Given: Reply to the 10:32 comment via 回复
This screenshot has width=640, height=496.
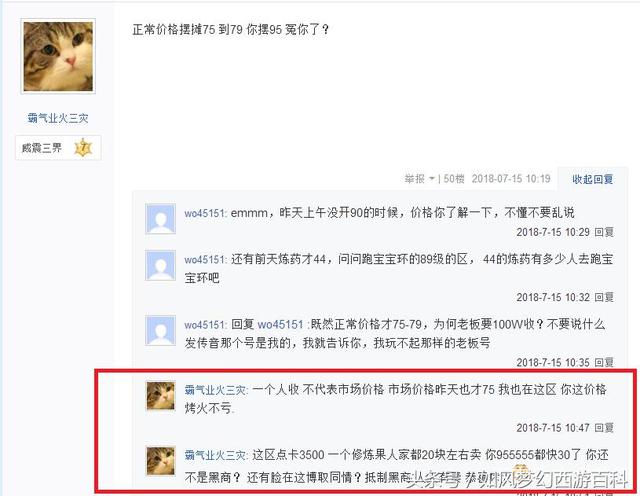Looking at the screenshot, I should coord(604,297).
